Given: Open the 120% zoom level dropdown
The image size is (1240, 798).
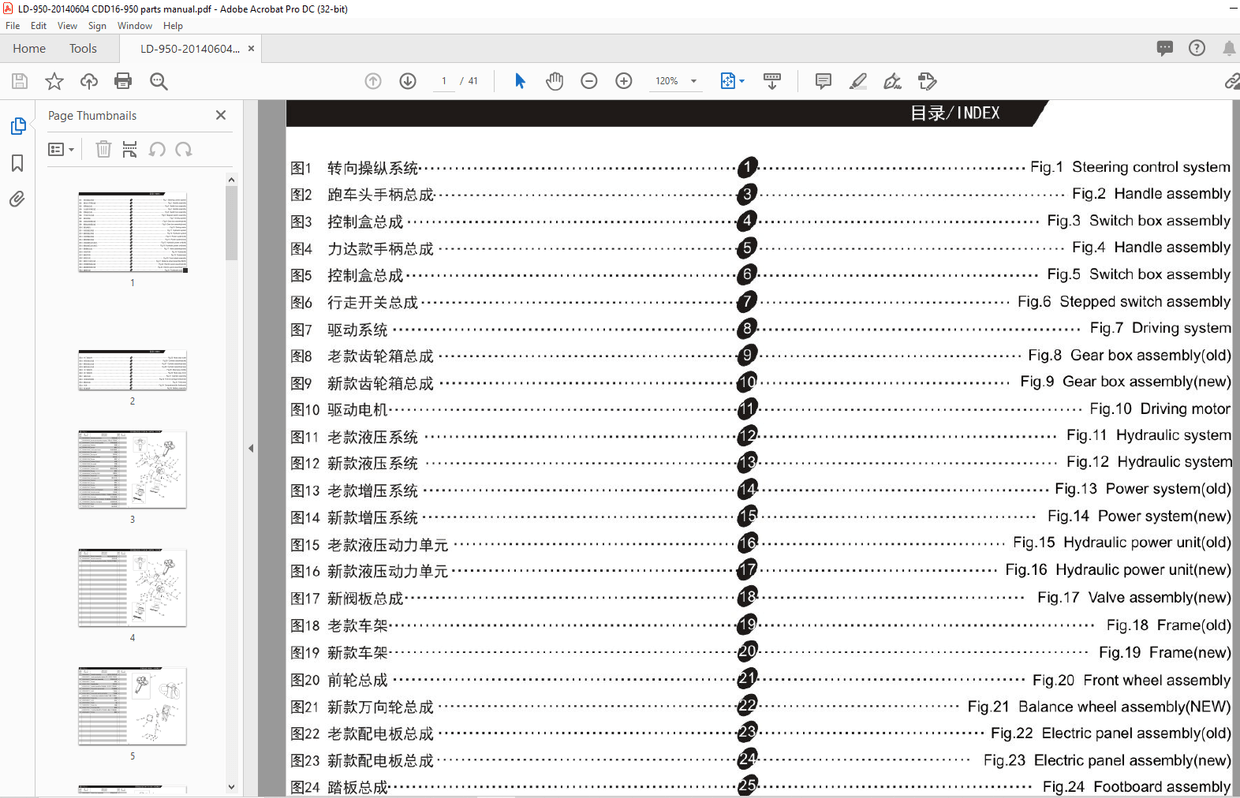Looking at the screenshot, I should pyautogui.click(x=676, y=81).
